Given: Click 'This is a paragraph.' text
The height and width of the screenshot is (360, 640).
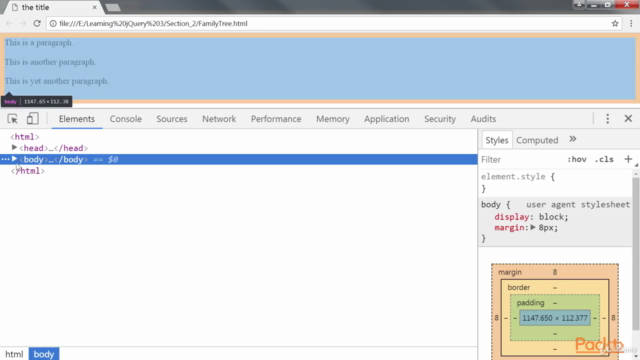Looking at the screenshot, I should 39,42.
